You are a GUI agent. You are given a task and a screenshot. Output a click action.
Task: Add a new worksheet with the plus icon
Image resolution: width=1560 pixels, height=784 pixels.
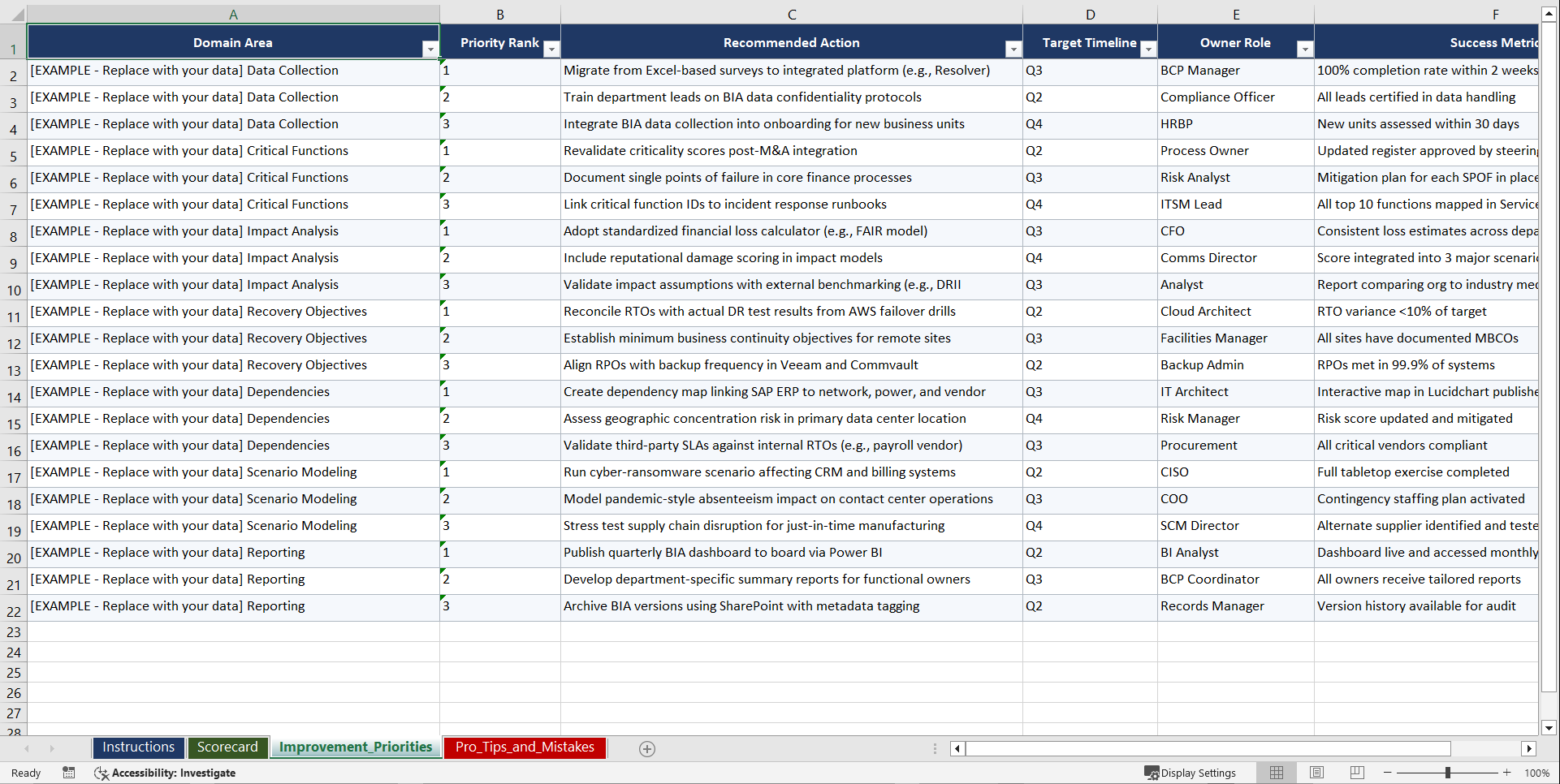tap(646, 748)
